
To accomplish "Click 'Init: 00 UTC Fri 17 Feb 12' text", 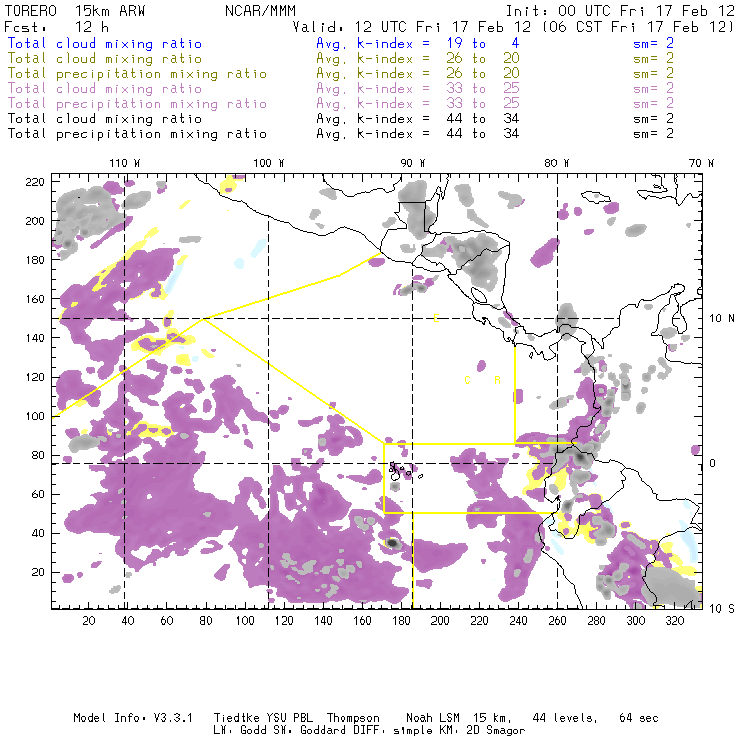I will (x=620, y=11).
